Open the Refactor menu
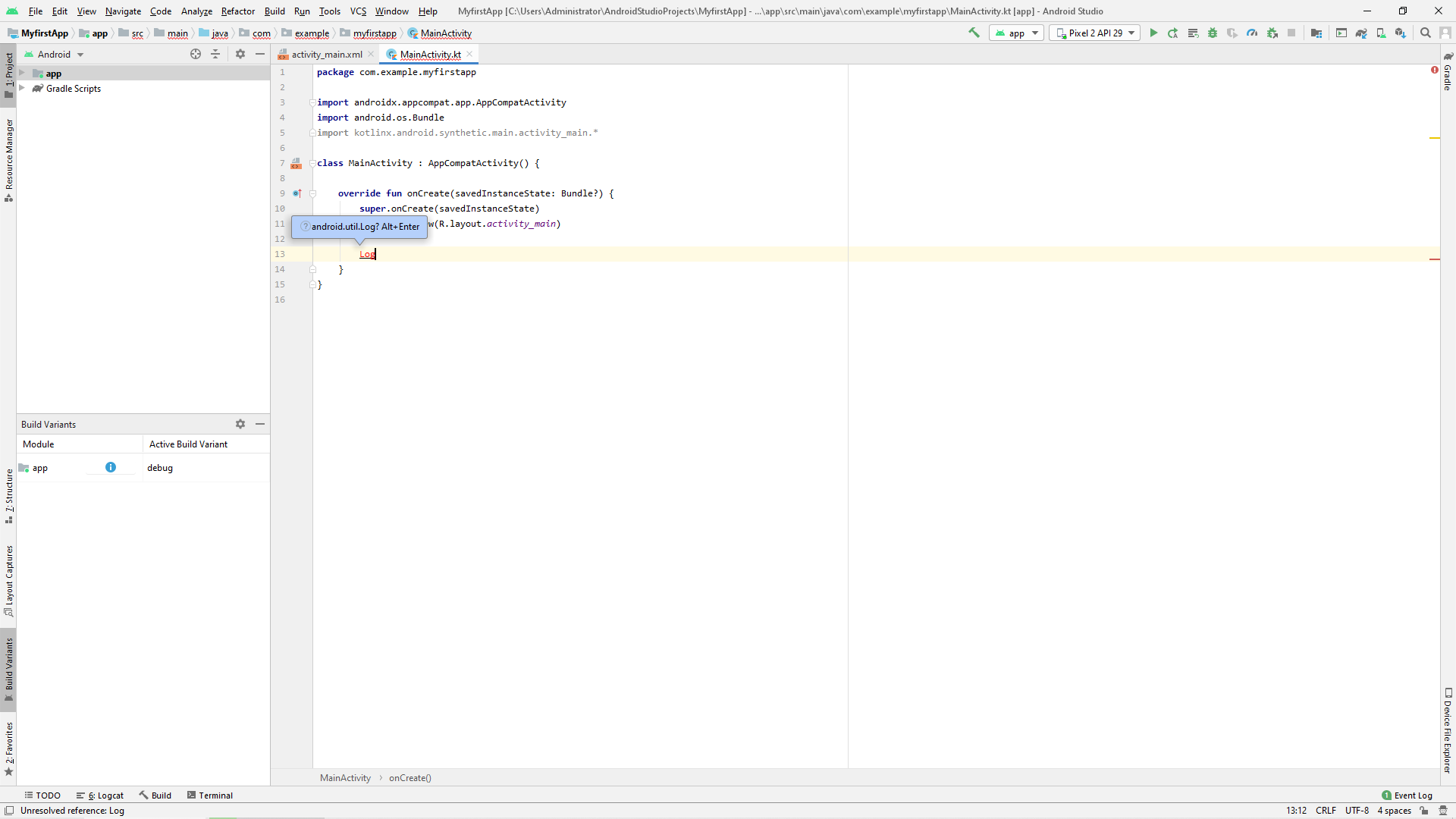 pos(237,11)
